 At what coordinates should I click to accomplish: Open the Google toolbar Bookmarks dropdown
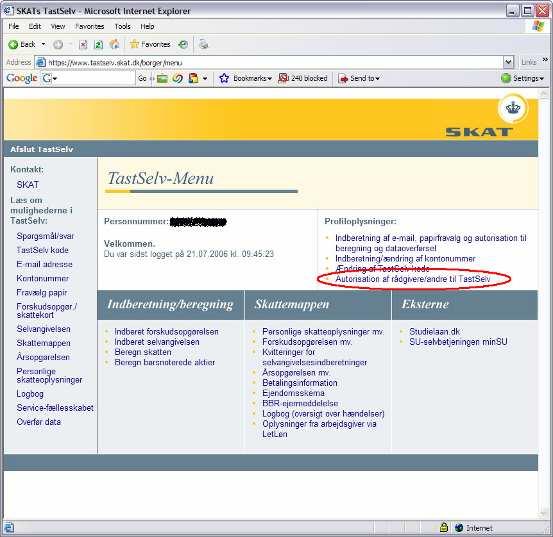(x=245, y=78)
